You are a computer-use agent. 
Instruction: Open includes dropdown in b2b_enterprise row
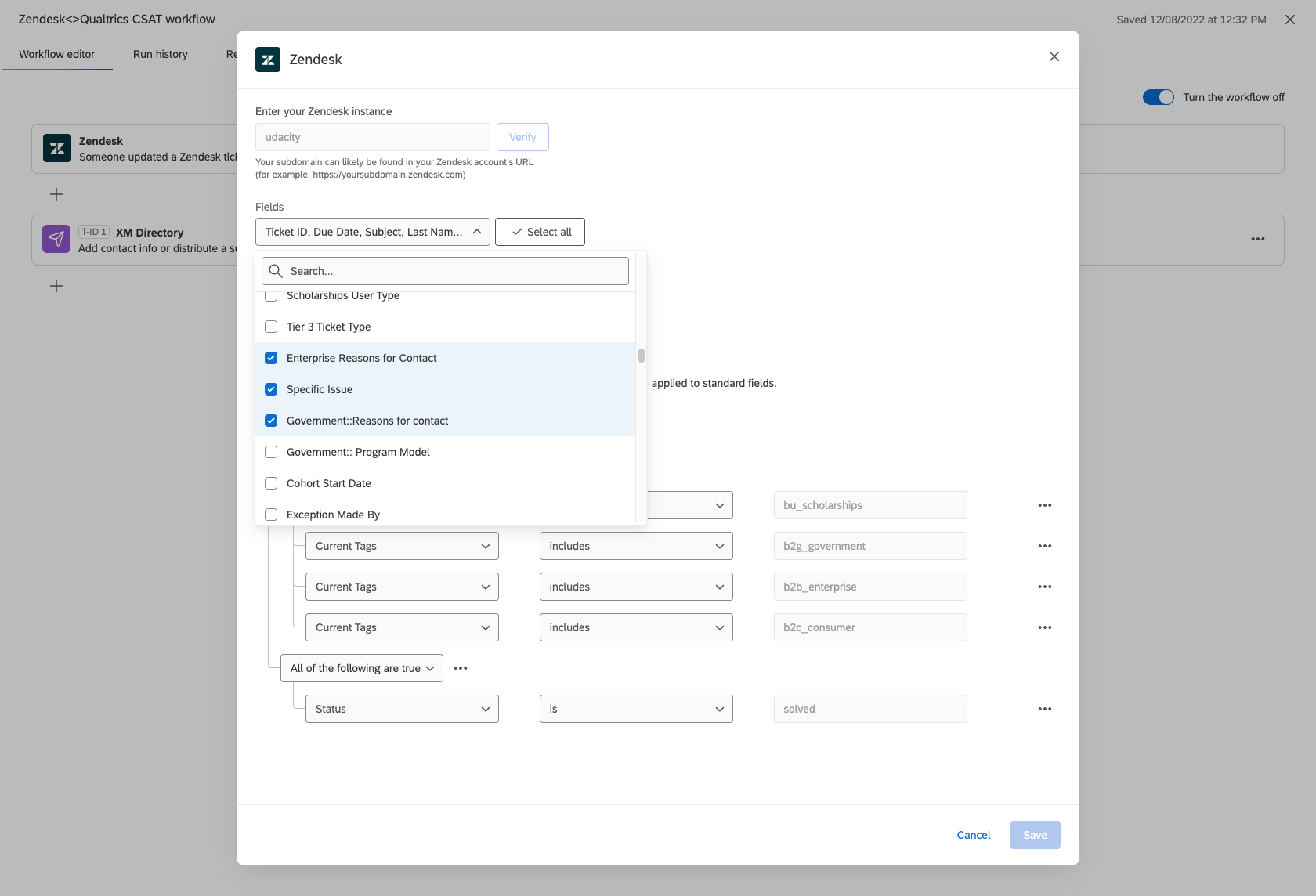point(636,587)
